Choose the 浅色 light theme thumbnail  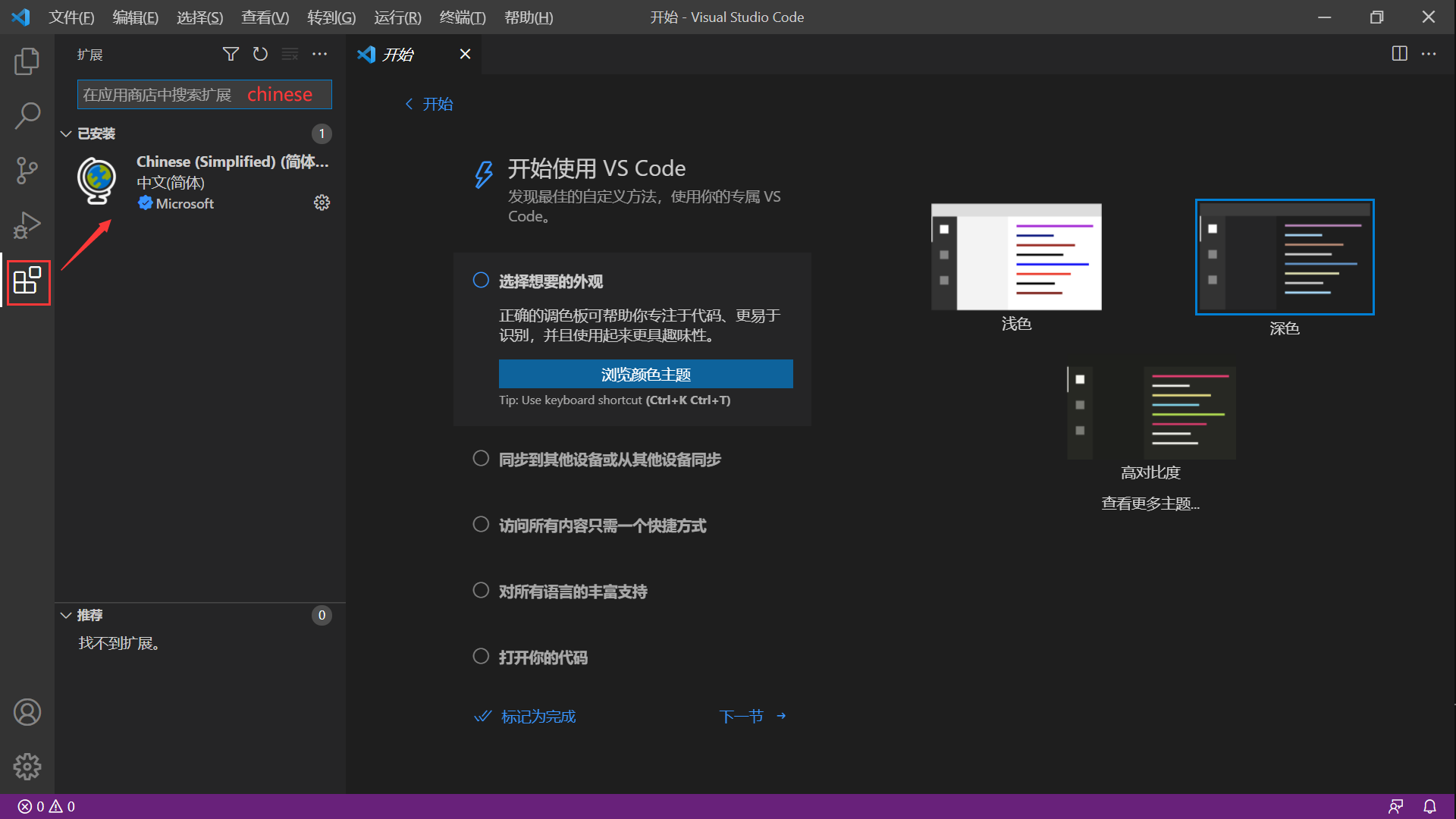pos(1016,257)
